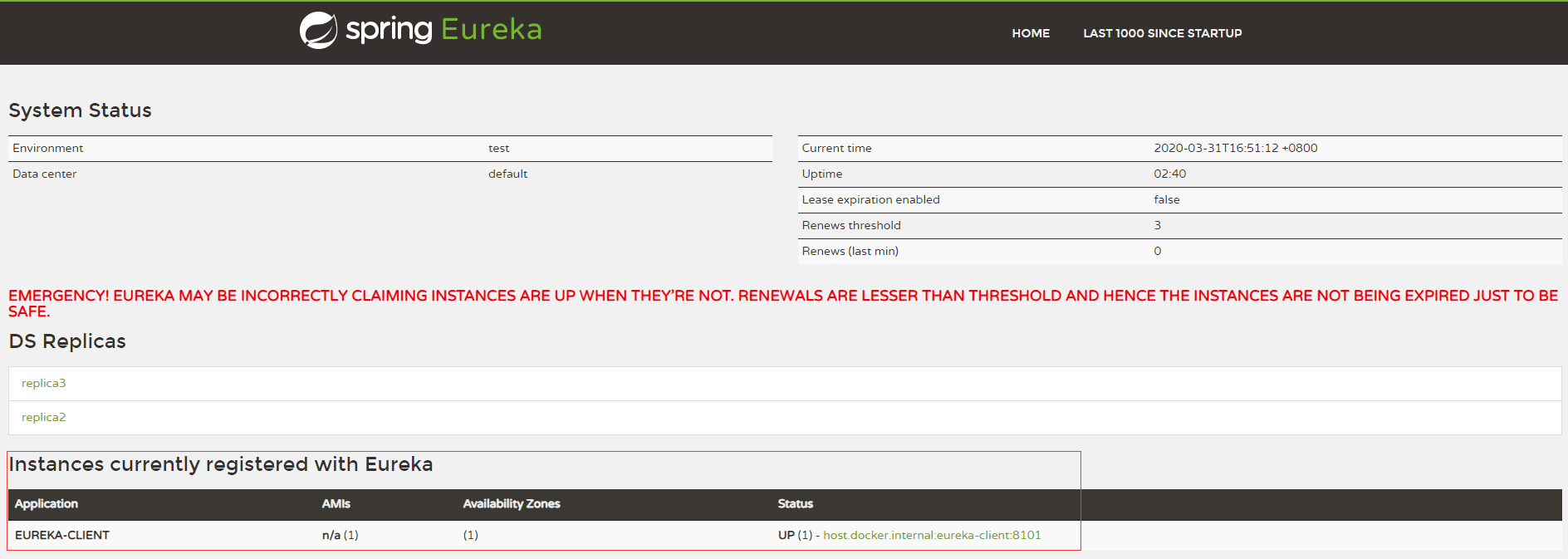Click the Uptime label
This screenshot has width=1568, height=559.
tap(822, 174)
